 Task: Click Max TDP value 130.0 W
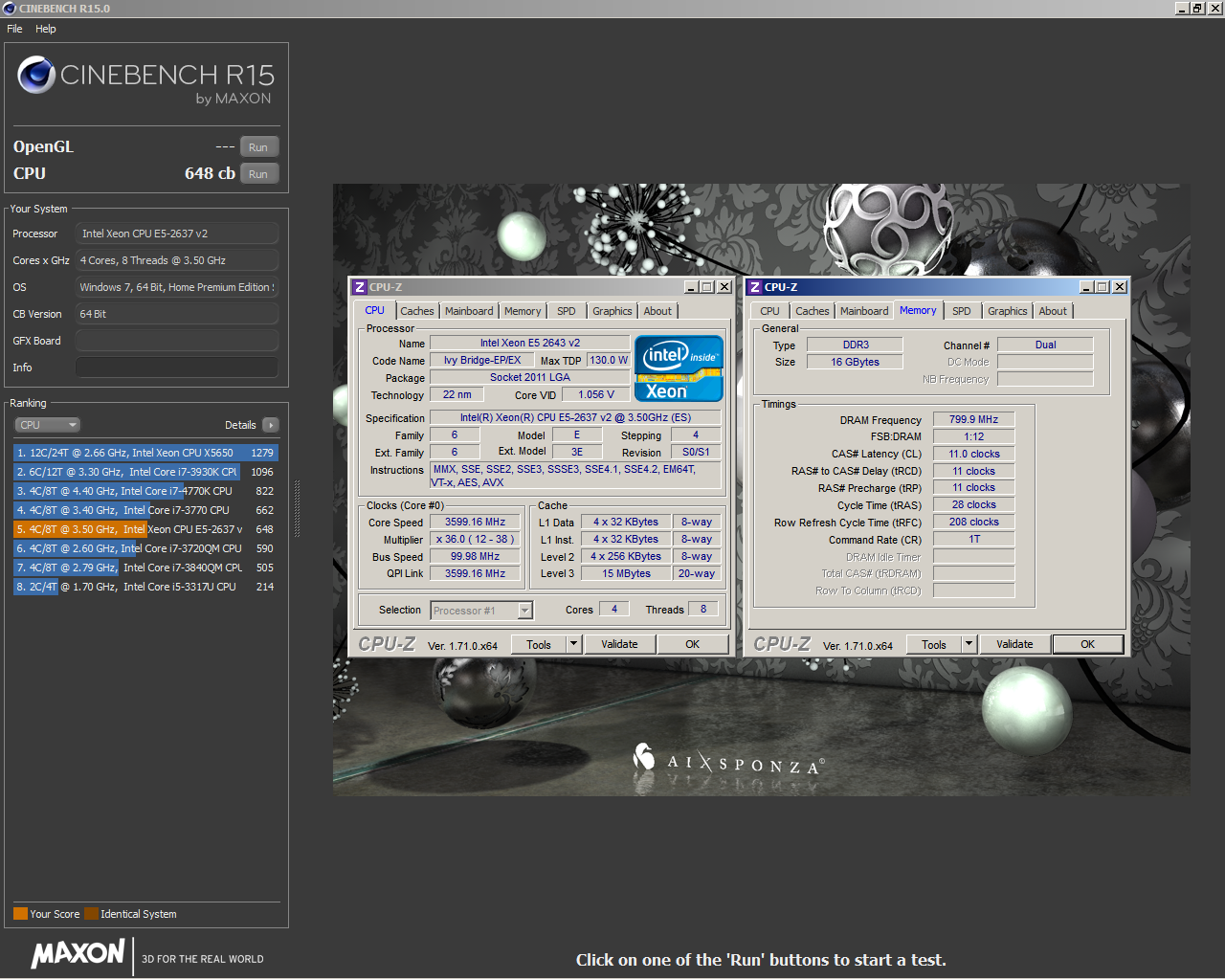[x=609, y=360]
